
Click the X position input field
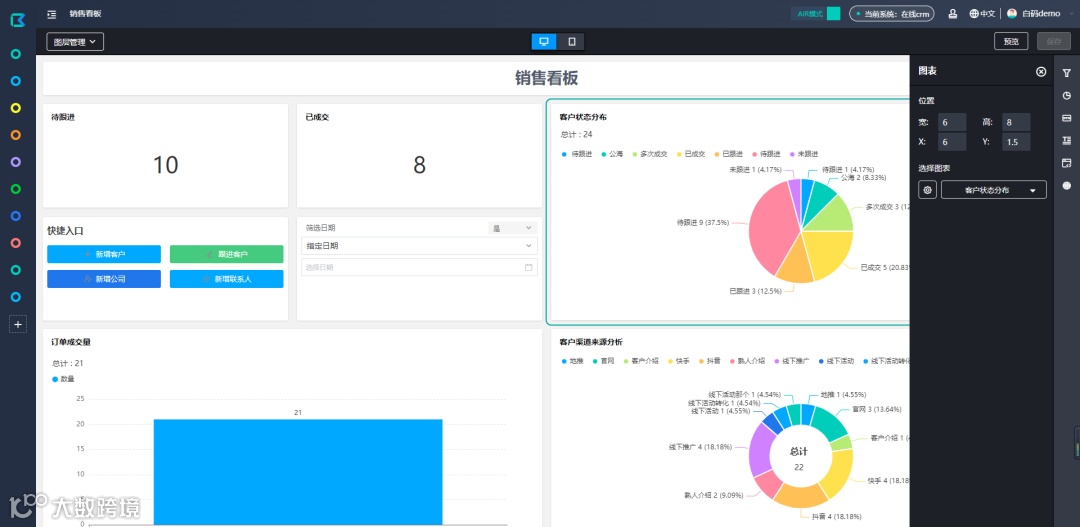[953, 142]
